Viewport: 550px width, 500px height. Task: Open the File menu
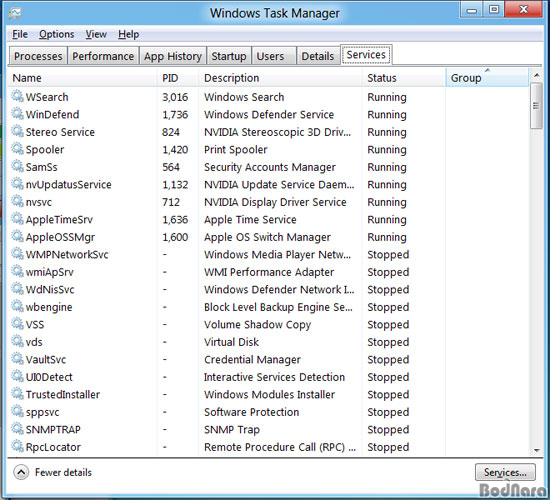[20, 34]
